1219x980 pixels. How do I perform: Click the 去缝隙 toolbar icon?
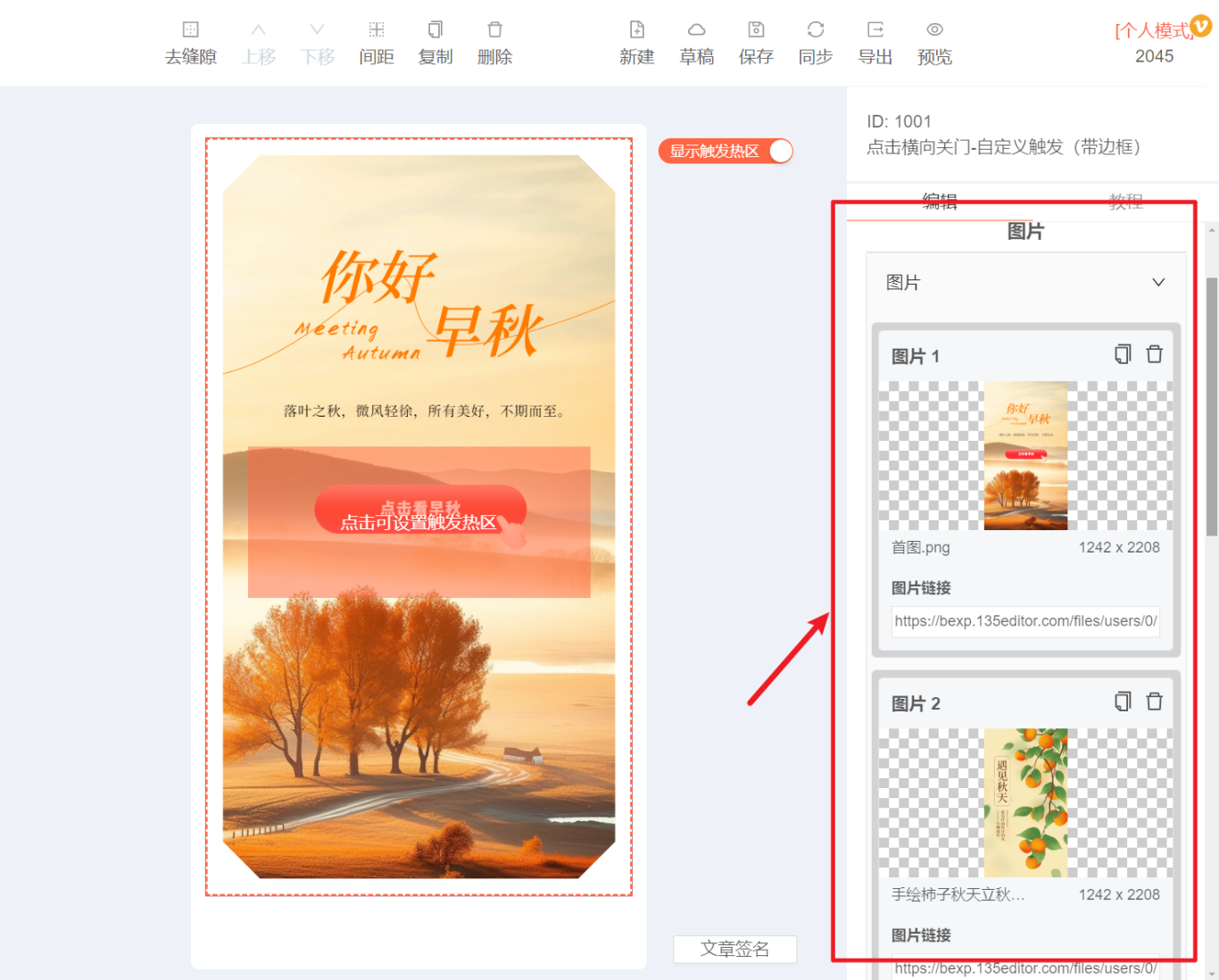(190, 30)
